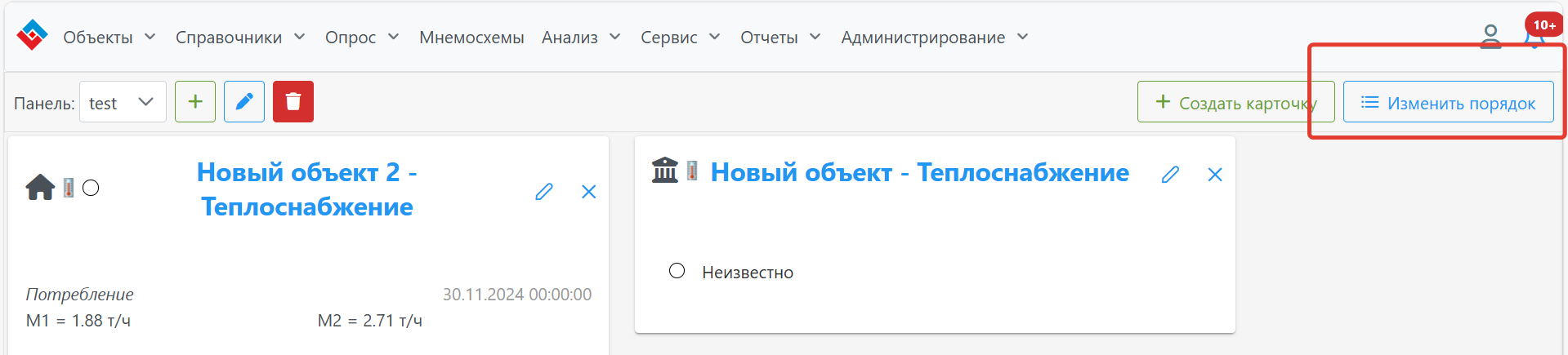Open the user profile icon
Viewport: 1568px width, 355px height.
pos(1490,37)
